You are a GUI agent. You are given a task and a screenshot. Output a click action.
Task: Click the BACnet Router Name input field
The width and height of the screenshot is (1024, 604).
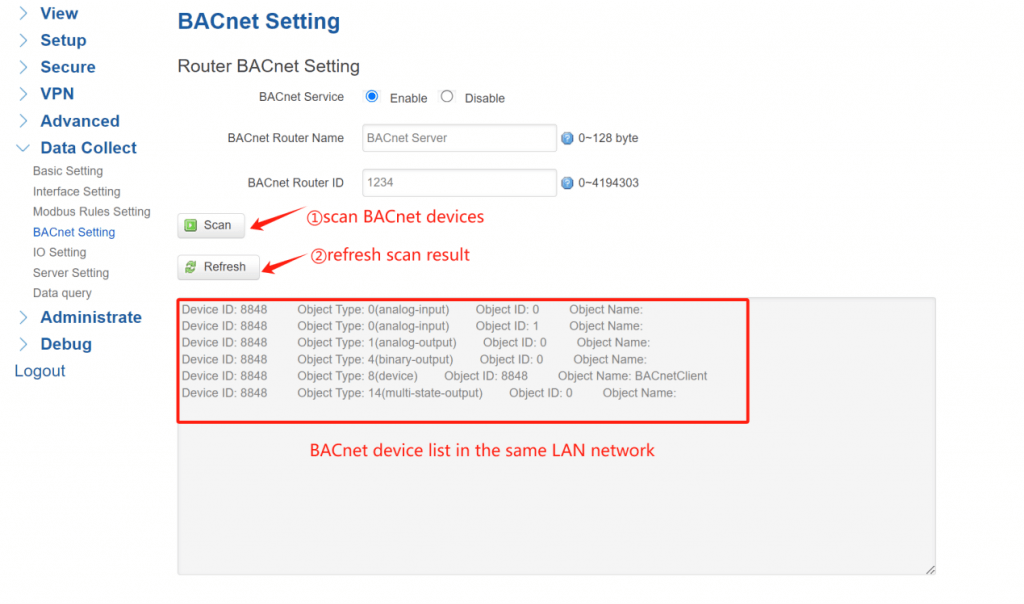[x=458, y=137]
